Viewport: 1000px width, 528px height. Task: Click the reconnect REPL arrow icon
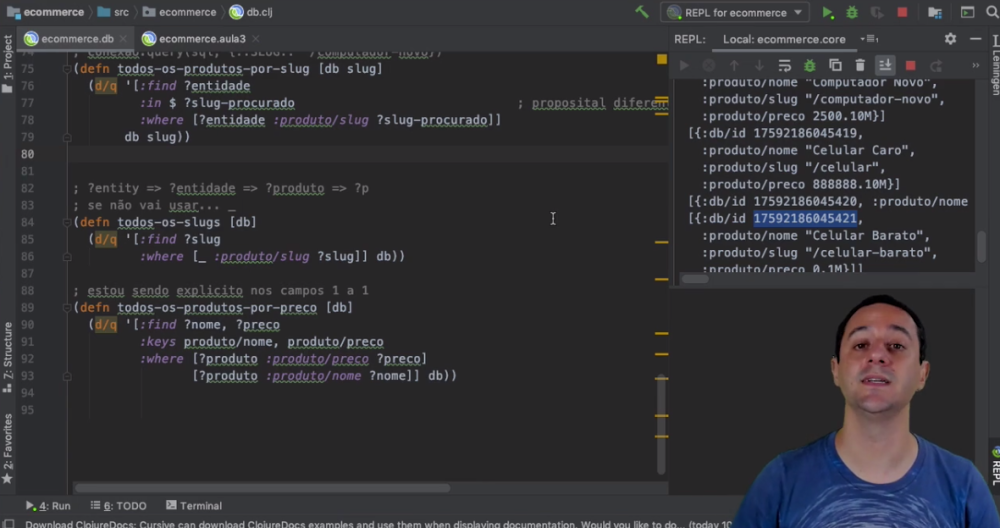(936, 65)
